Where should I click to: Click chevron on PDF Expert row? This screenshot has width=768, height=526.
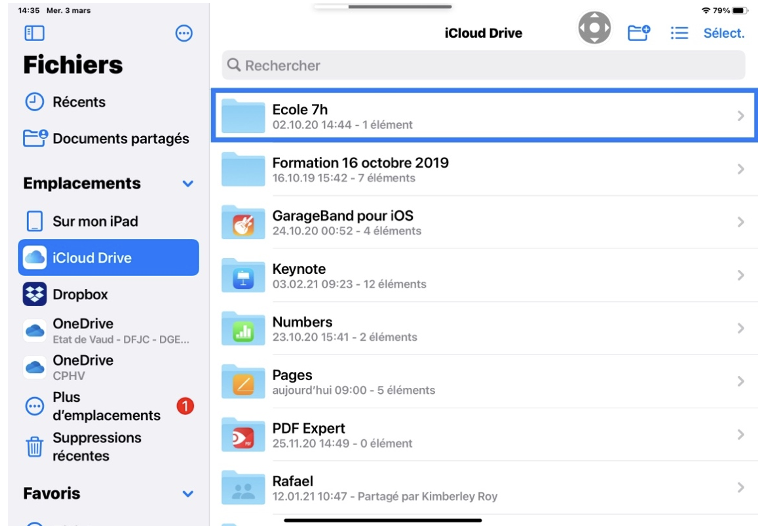[741, 435]
